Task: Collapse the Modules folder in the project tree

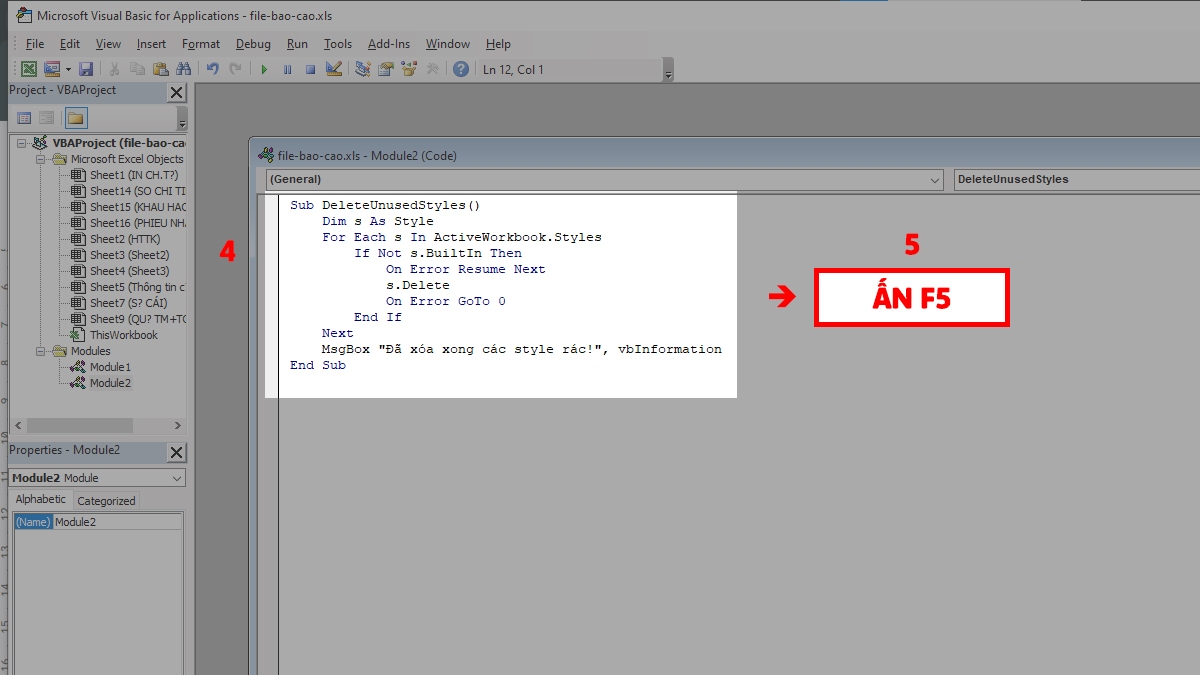Action: [41, 351]
